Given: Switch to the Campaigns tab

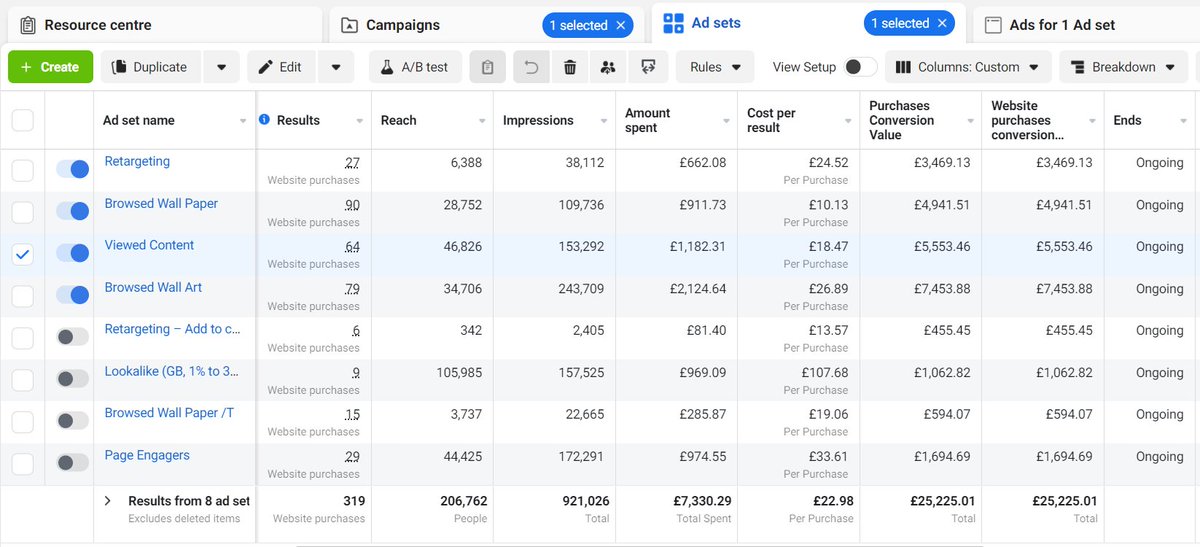Looking at the screenshot, I should click(402, 25).
